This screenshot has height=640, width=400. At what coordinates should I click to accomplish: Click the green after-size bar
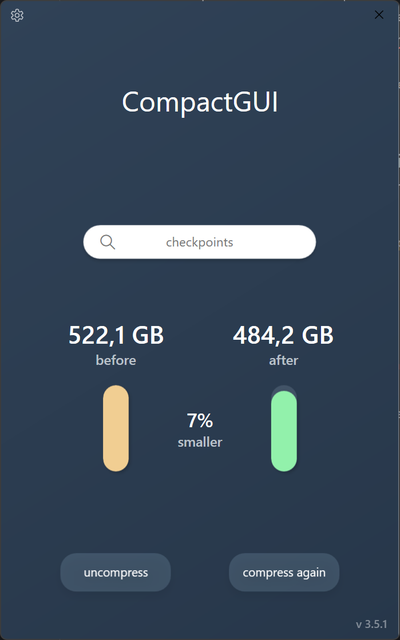click(284, 431)
